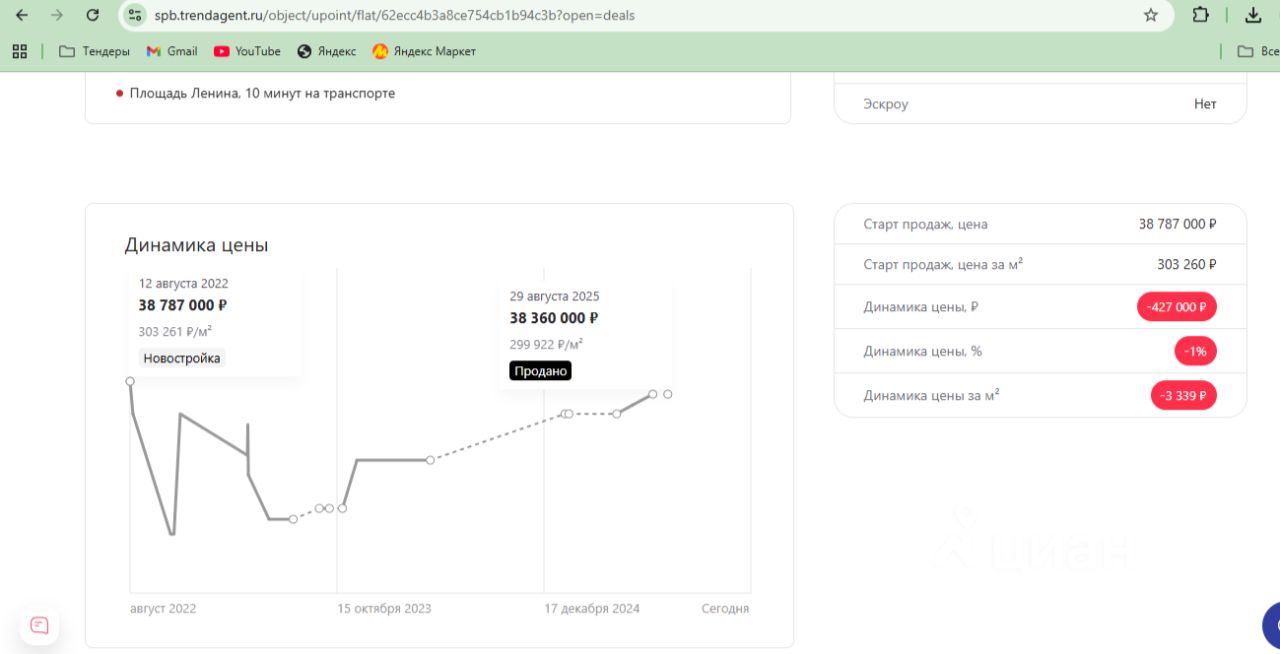
Task: Open the Яндекс bookmark
Action: [327, 51]
